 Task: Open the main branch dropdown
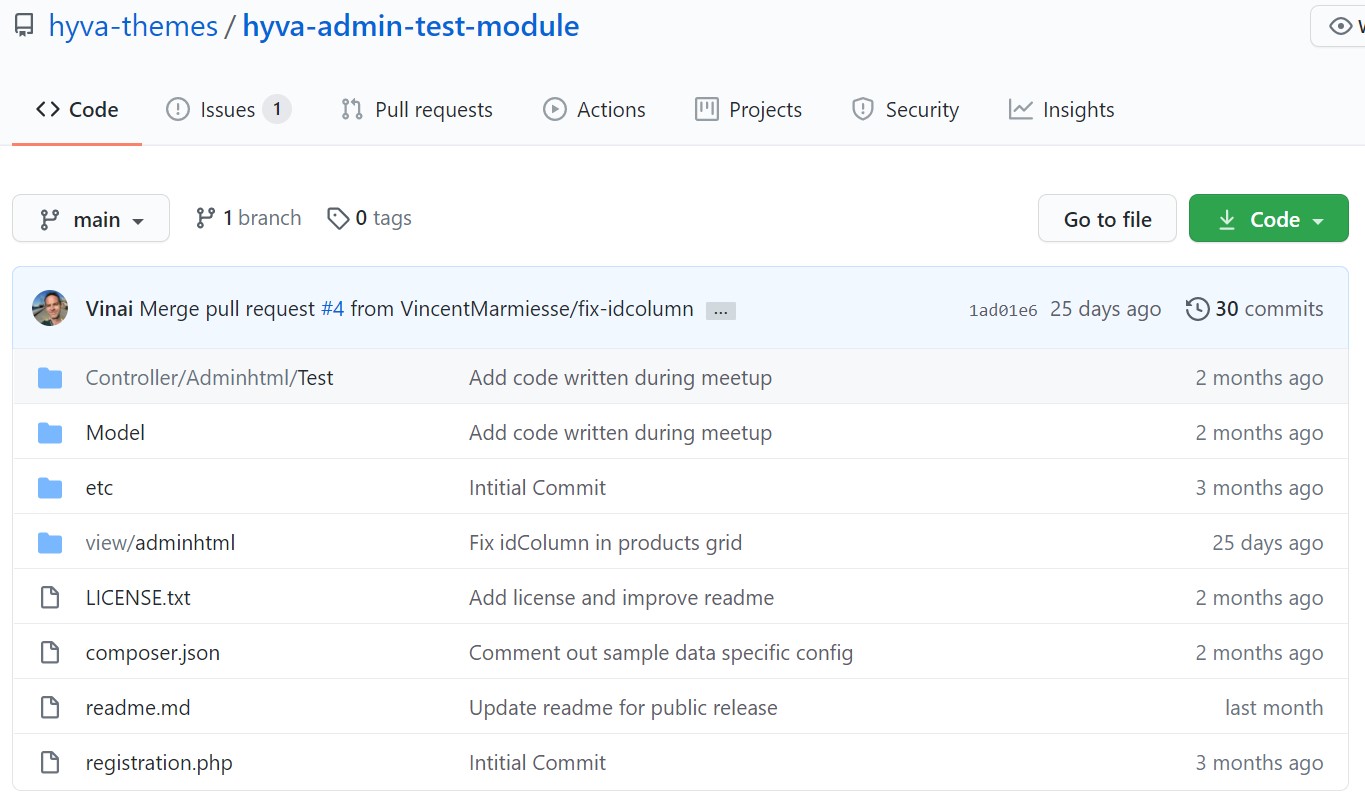pos(91,219)
